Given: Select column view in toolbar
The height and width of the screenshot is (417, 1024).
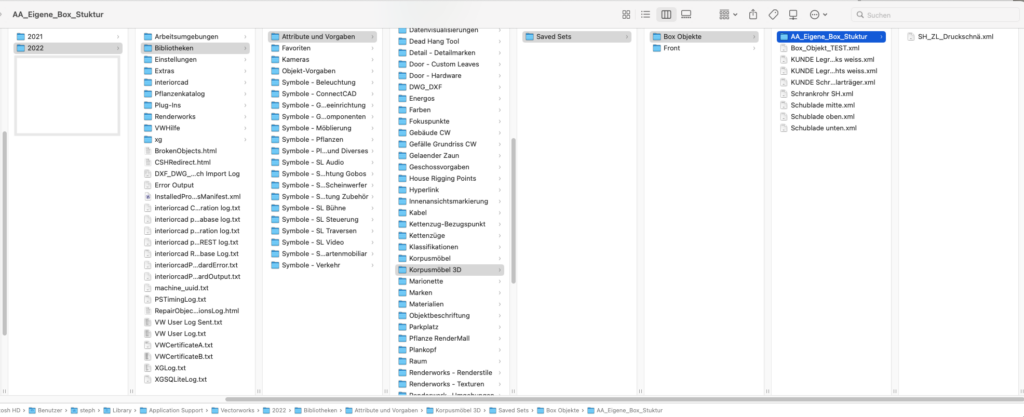Looking at the screenshot, I should 667,15.
